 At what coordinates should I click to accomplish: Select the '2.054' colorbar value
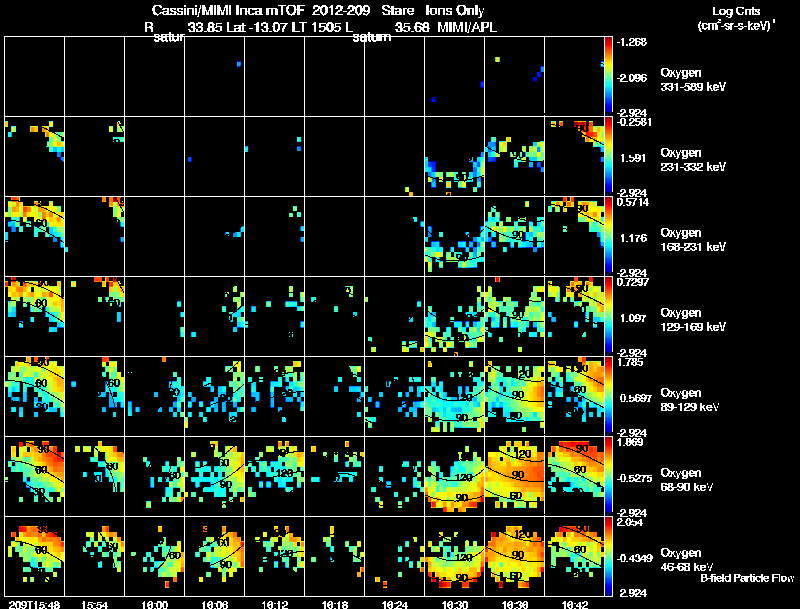click(630, 523)
